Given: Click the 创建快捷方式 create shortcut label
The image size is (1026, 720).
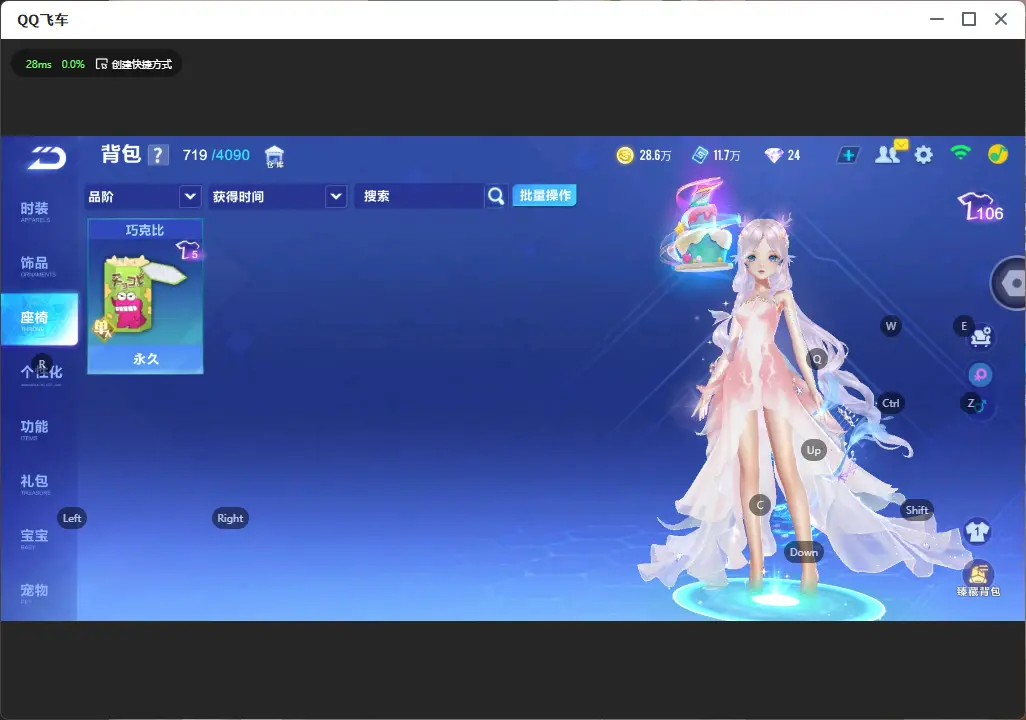Looking at the screenshot, I should pos(141,64).
